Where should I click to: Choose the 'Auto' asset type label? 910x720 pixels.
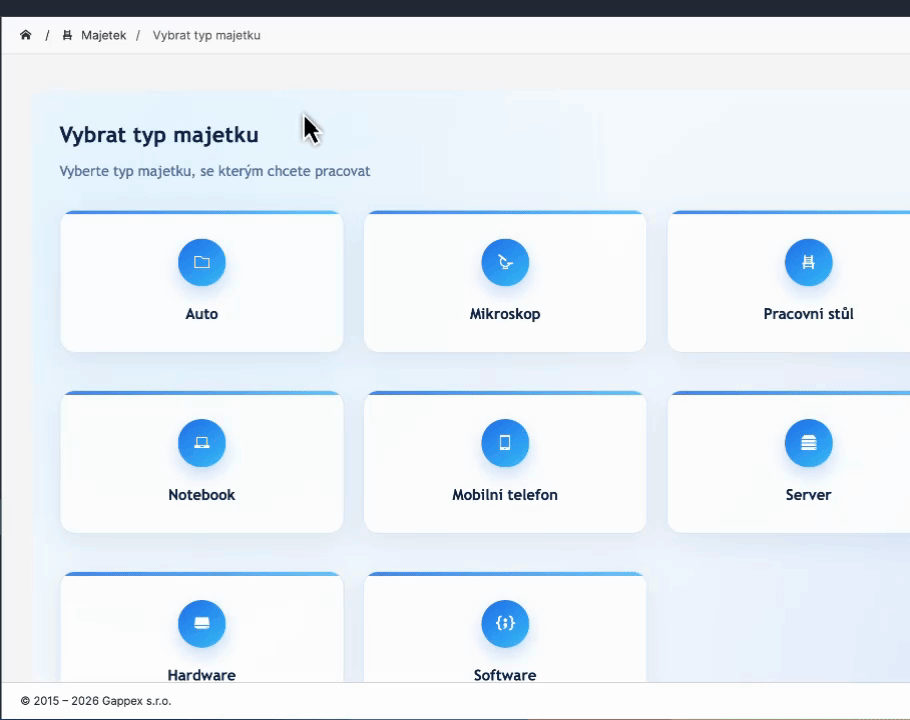(x=202, y=314)
